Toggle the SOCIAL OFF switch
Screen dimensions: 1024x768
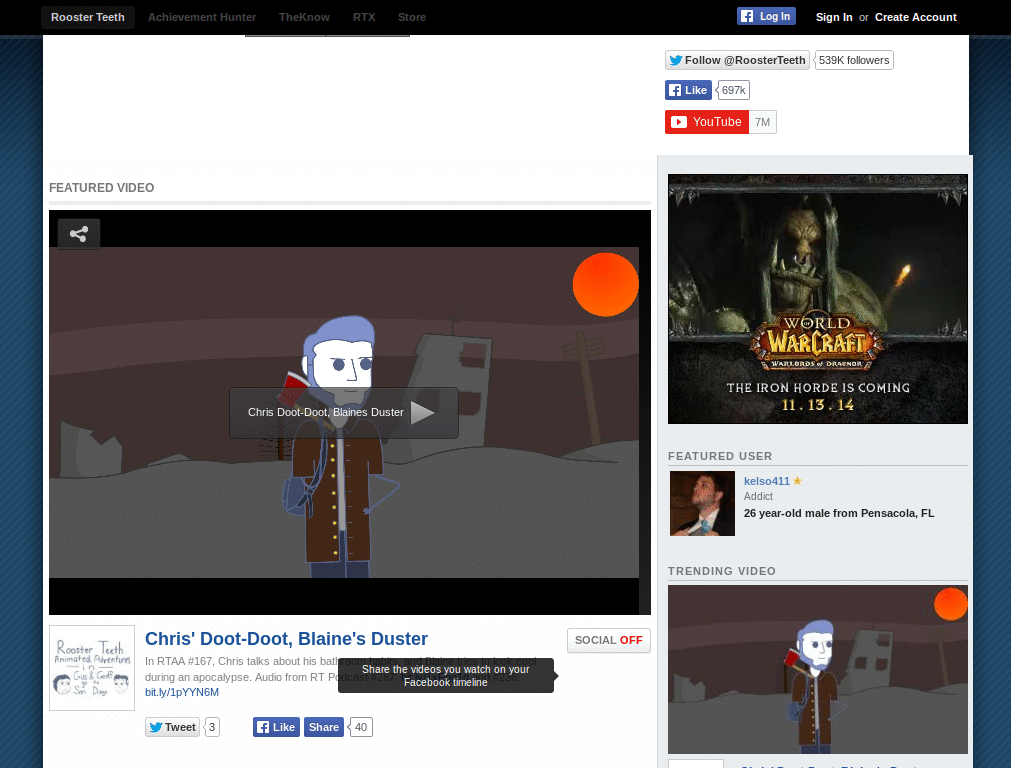(609, 640)
